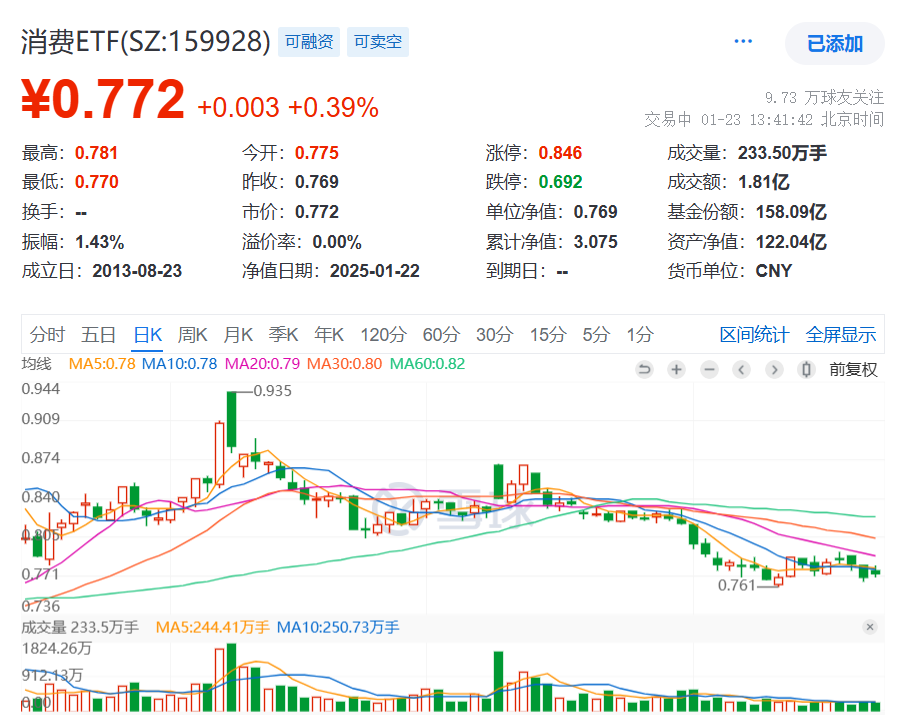Switch to the 分时 intraday tab
Screen dimensions: 904x715
tap(47, 335)
